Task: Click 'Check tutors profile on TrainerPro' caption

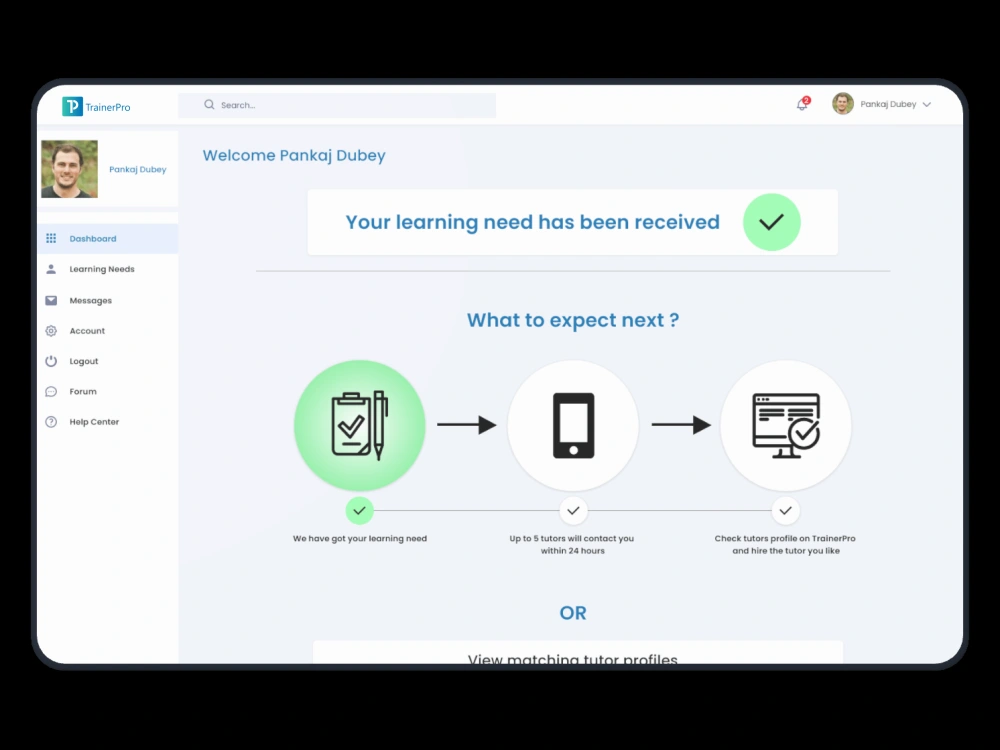Action: (785, 538)
